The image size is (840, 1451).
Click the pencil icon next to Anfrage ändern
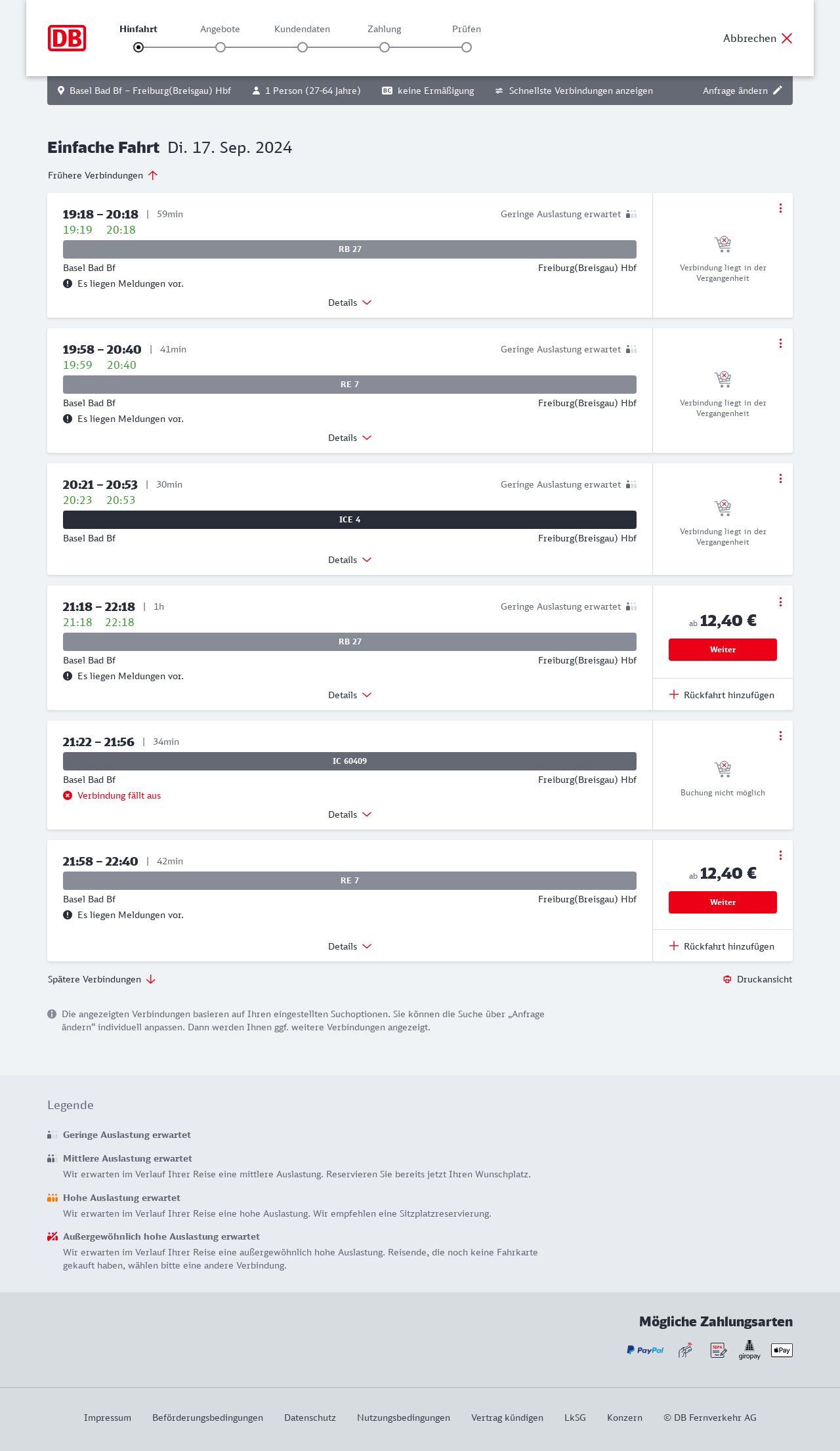778,91
